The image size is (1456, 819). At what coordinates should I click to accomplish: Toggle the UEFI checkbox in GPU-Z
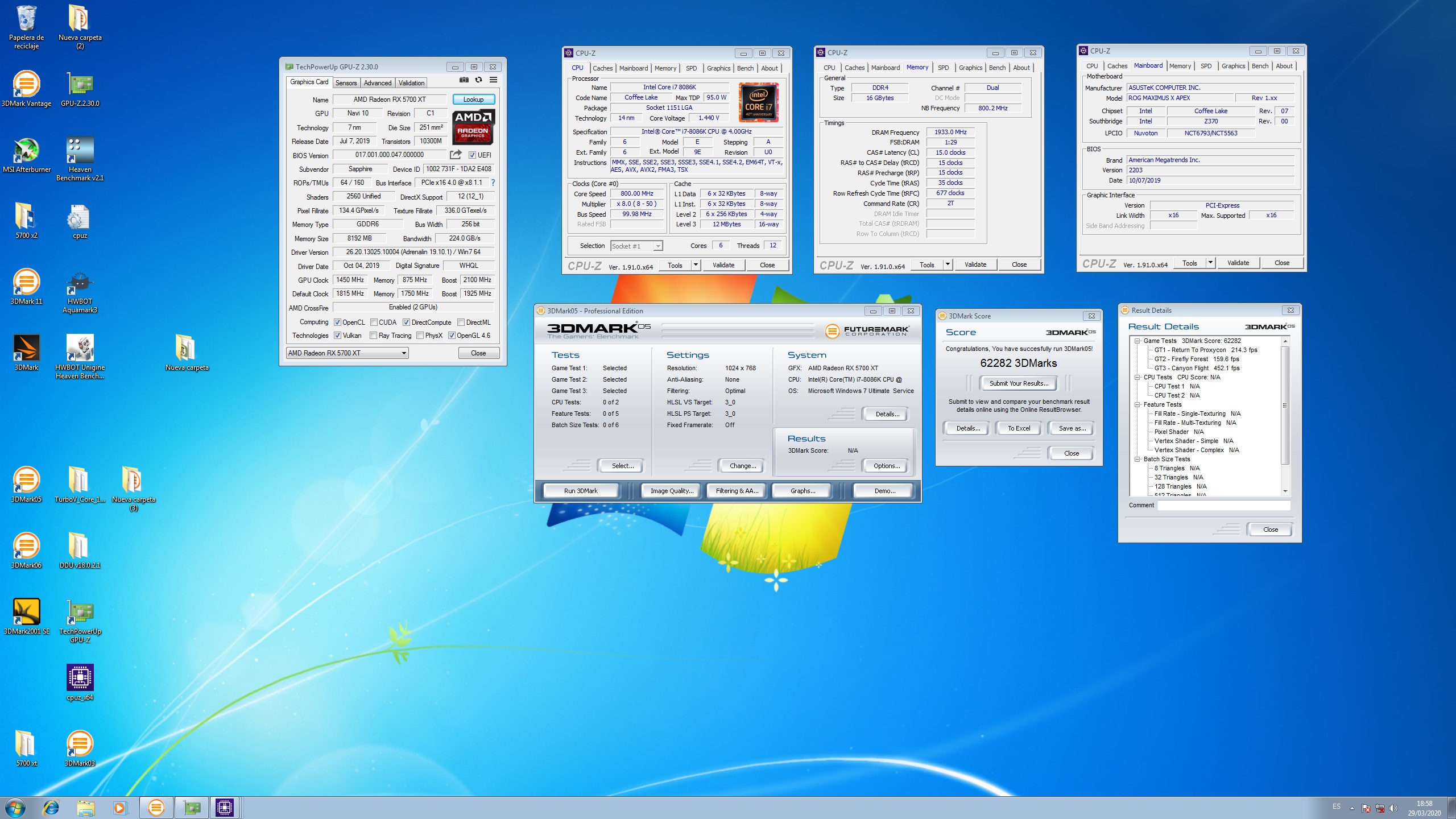(x=472, y=155)
